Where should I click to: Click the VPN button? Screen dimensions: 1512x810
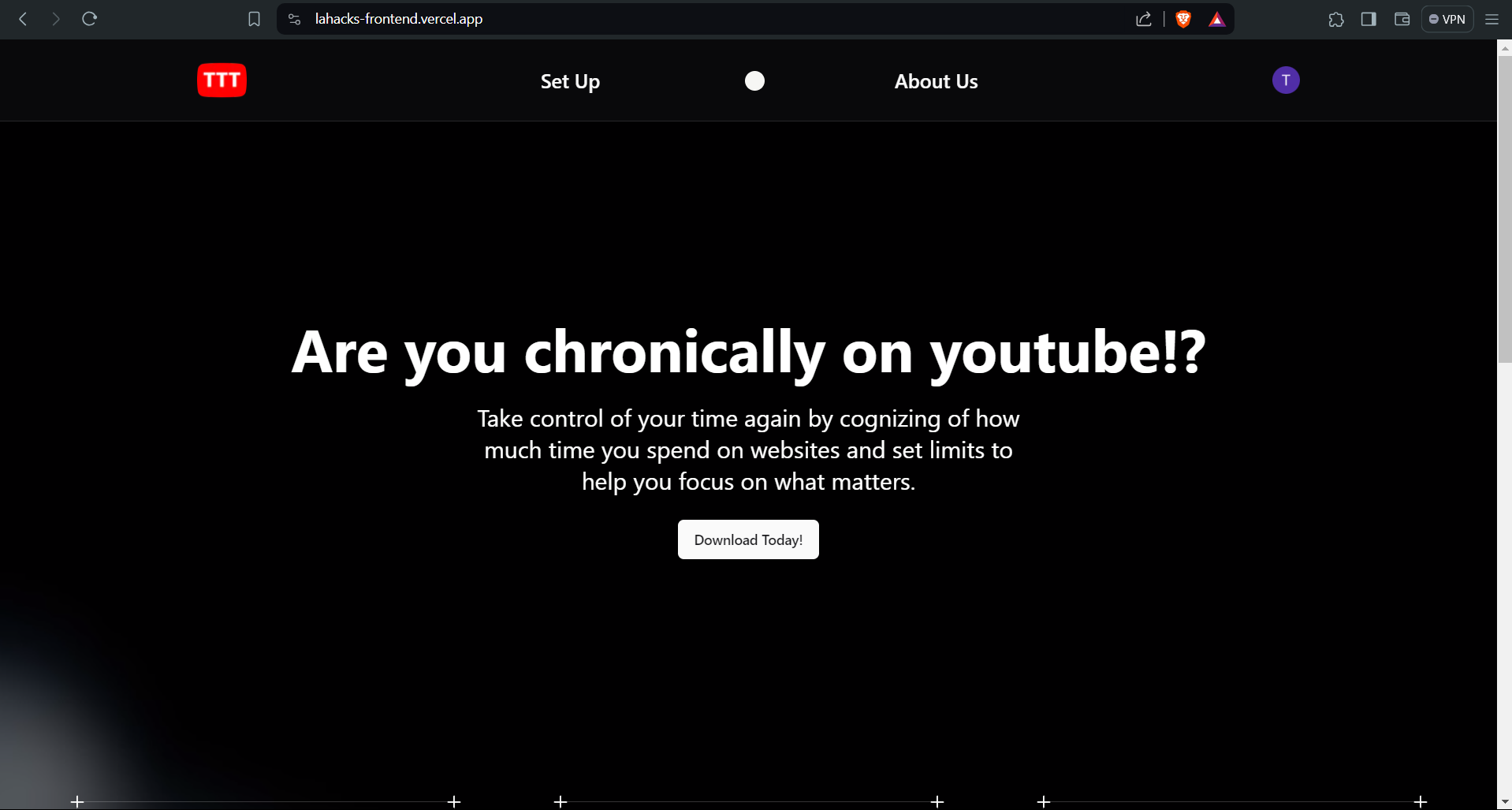click(x=1447, y=19)
